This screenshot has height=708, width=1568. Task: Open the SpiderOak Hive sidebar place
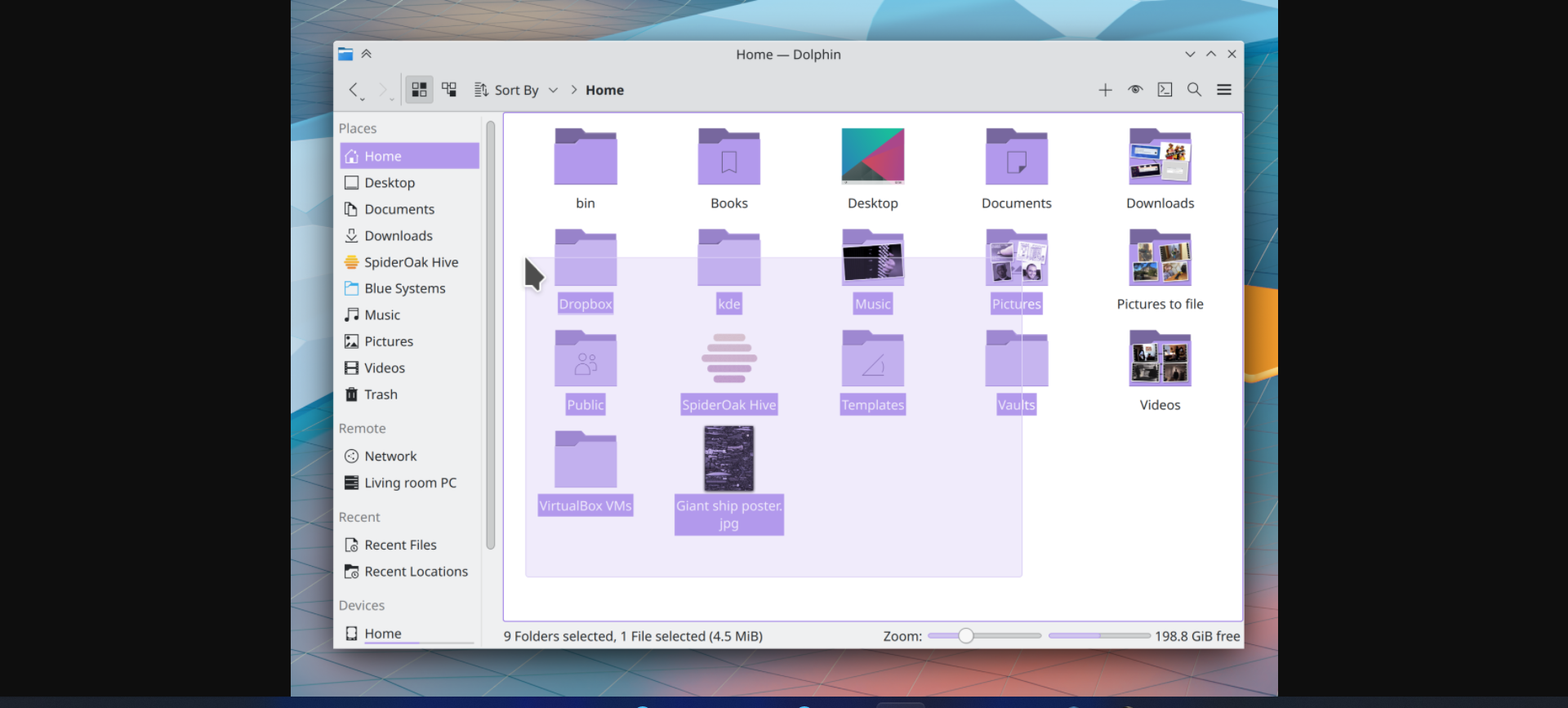pos(409,262)
